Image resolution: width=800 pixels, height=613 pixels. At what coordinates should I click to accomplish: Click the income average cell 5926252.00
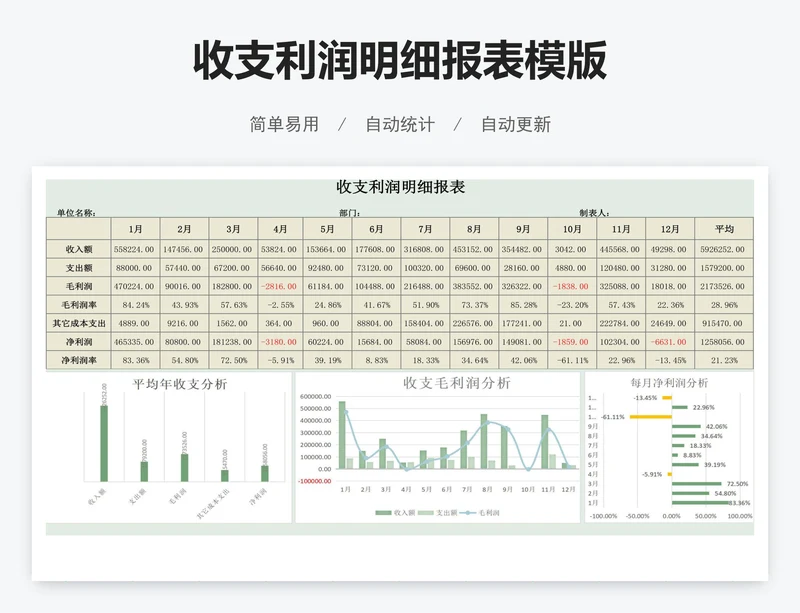coord(722,249)
